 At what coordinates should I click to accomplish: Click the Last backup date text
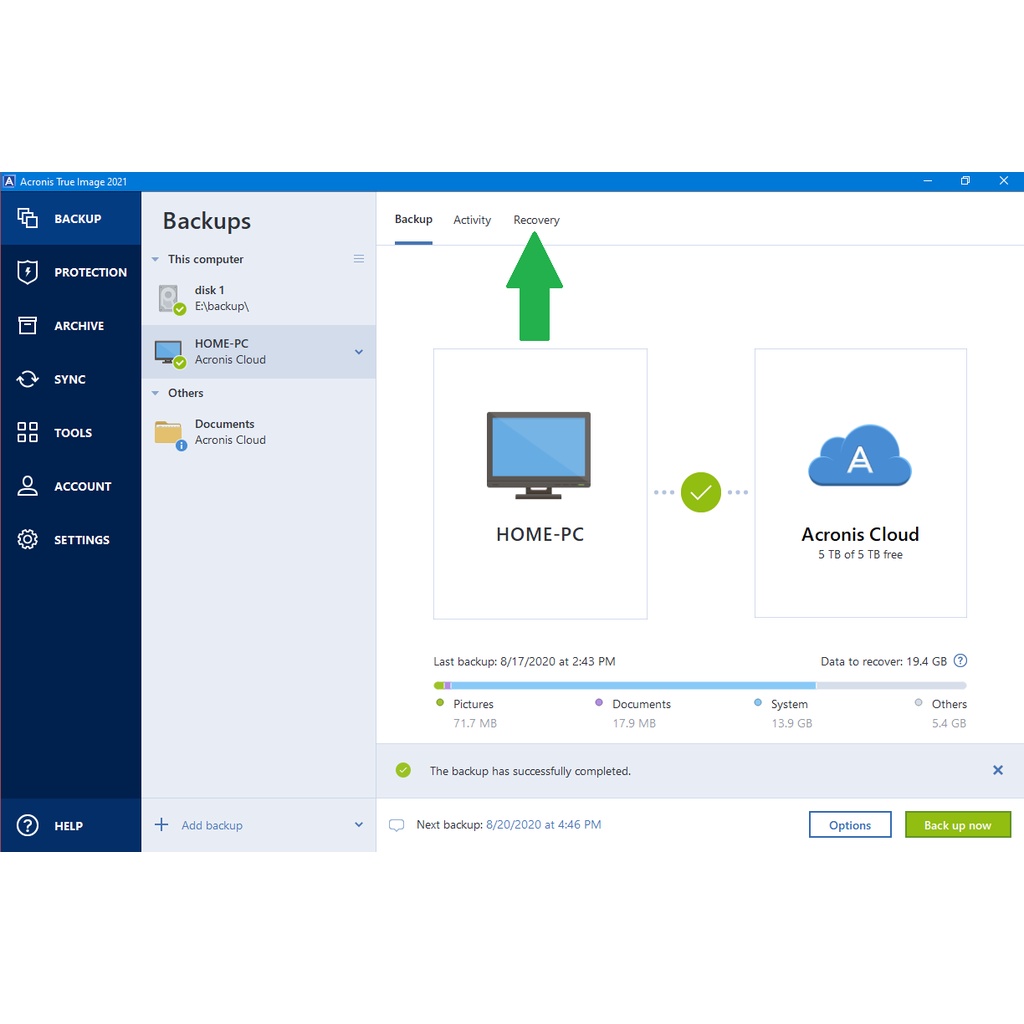click(524, 662)
